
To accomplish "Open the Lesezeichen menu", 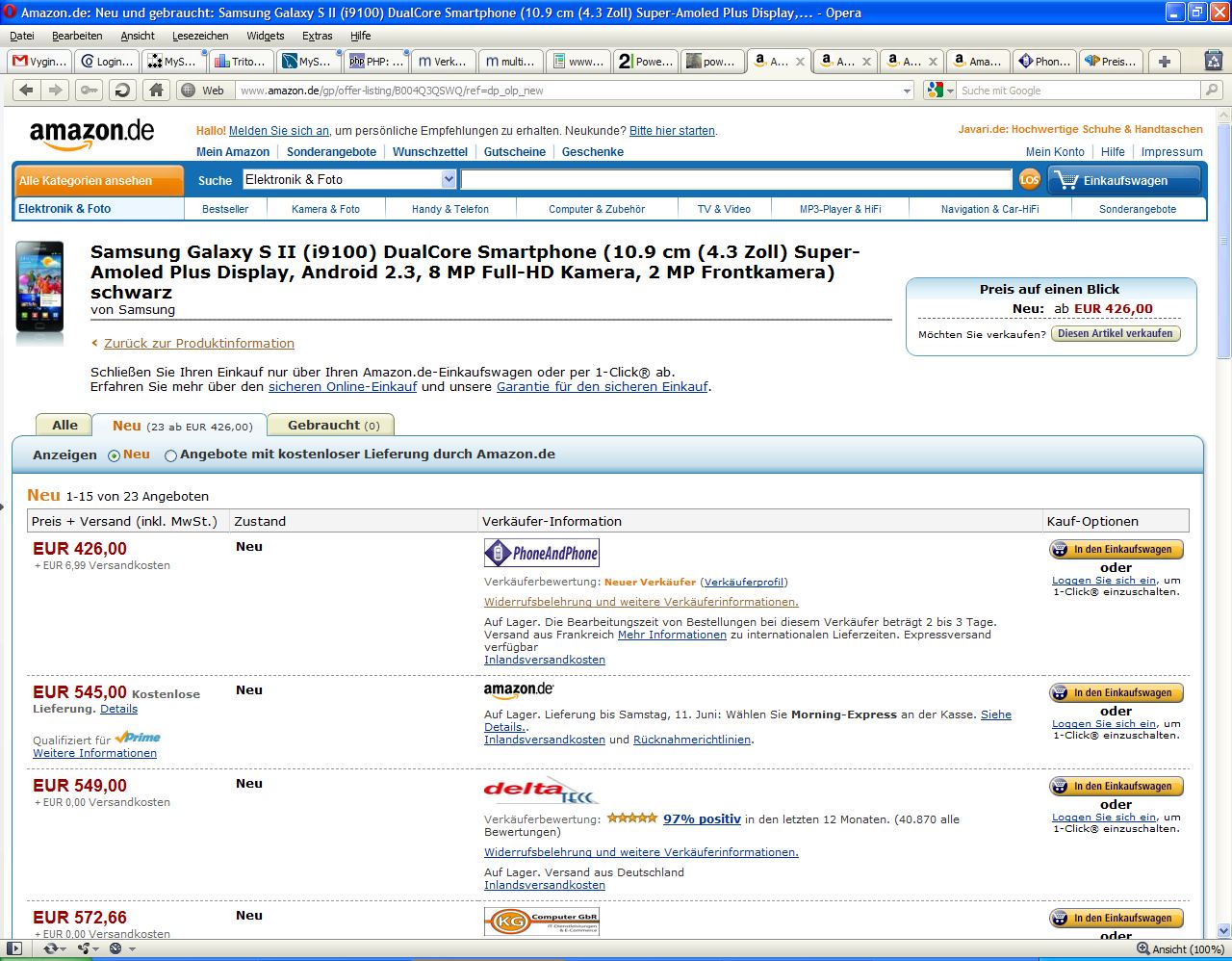I will (200, 36).
